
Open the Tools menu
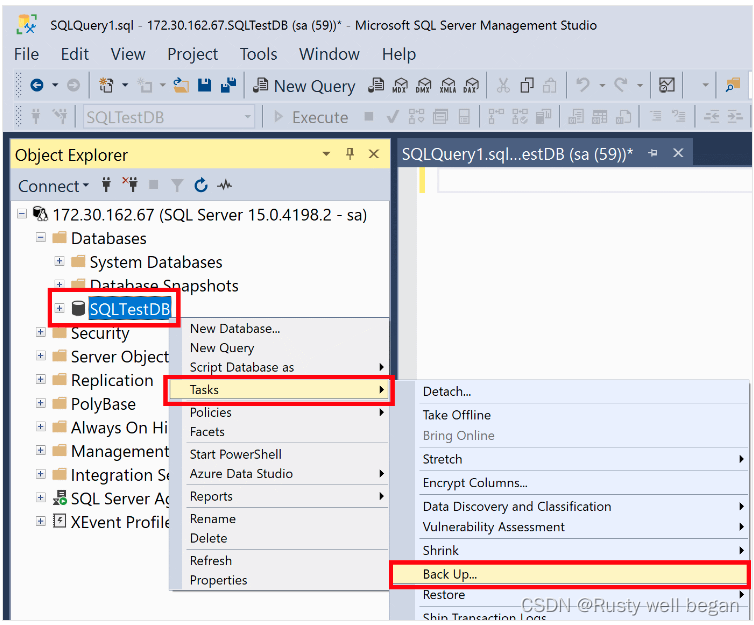pos(258,54)
